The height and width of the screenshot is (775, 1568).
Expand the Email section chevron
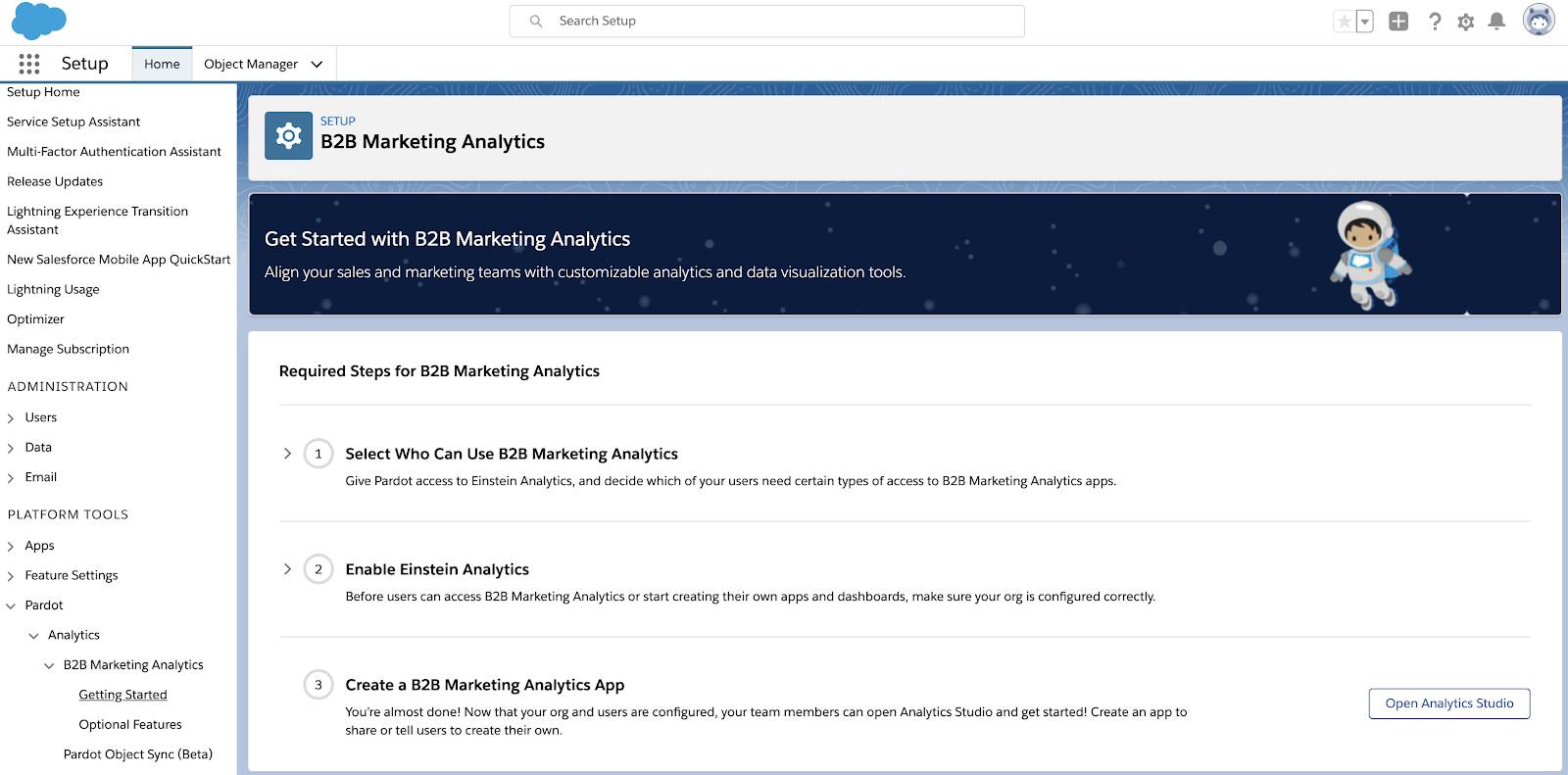coord(11,478)
